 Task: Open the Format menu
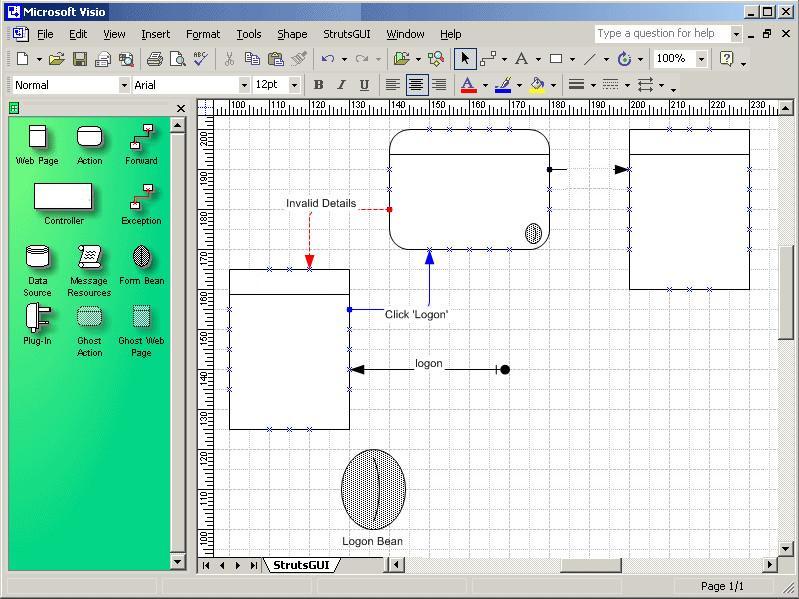pyautogui.click(x=203, y=34)
